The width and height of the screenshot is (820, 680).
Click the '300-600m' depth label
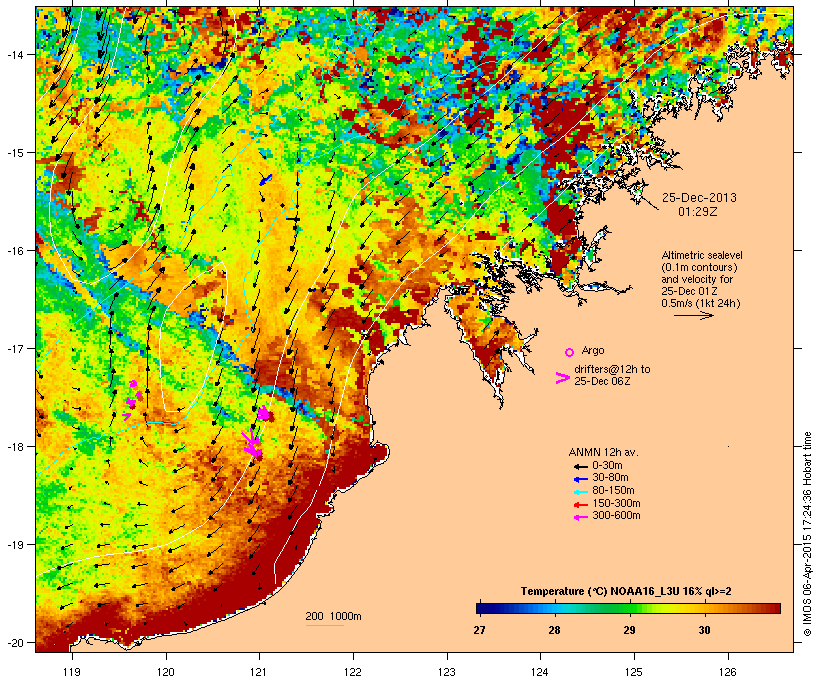point(616,516)
